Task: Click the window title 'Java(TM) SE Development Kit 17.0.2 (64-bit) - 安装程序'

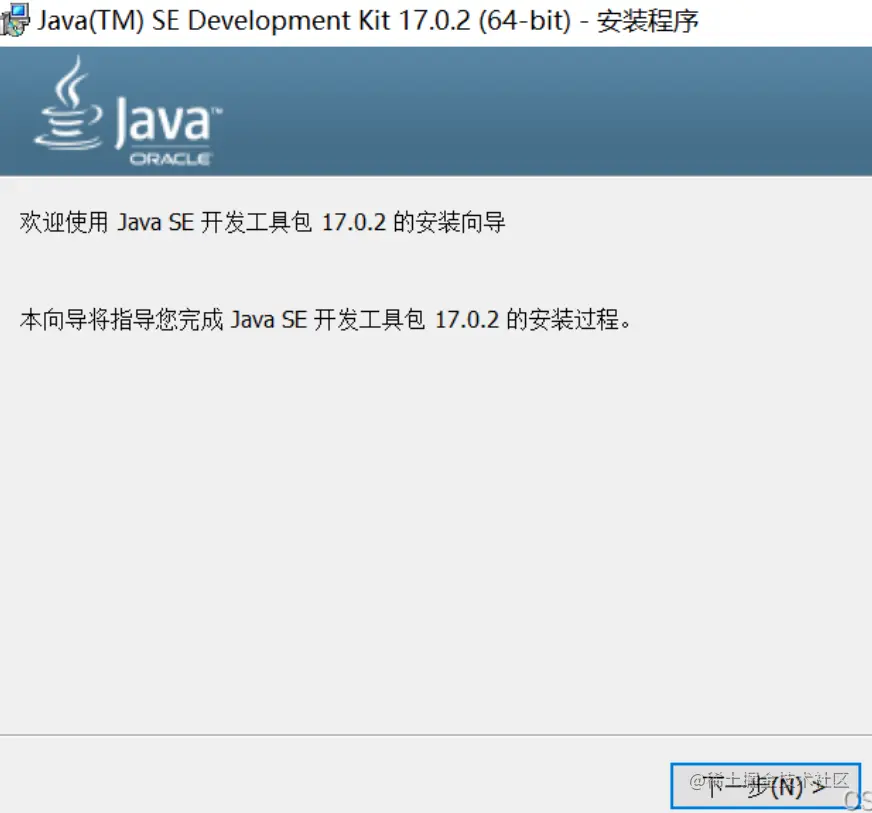Action: click(368, 21)
